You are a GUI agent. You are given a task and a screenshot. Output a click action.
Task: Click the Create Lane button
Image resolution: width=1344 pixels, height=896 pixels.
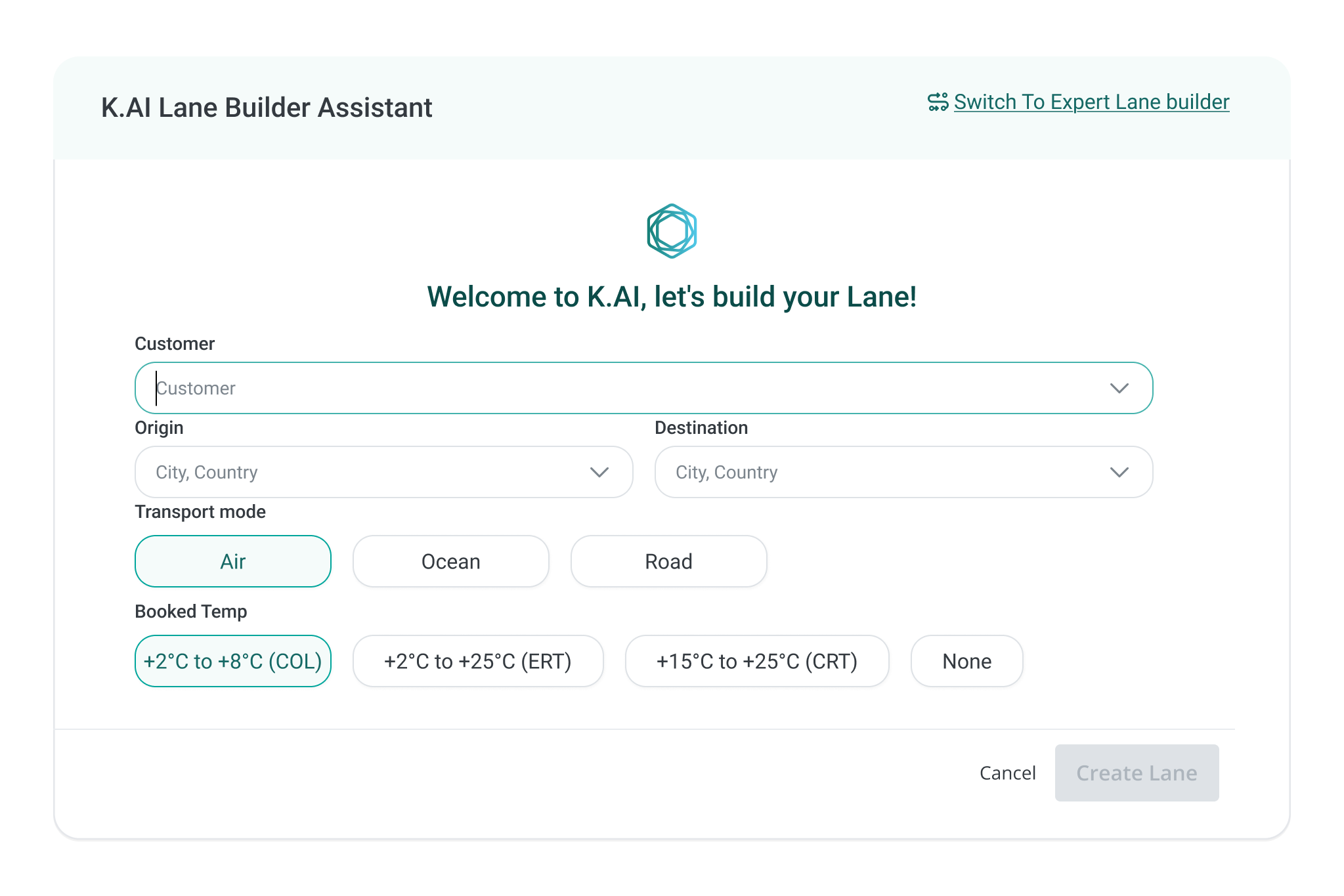1137,773
